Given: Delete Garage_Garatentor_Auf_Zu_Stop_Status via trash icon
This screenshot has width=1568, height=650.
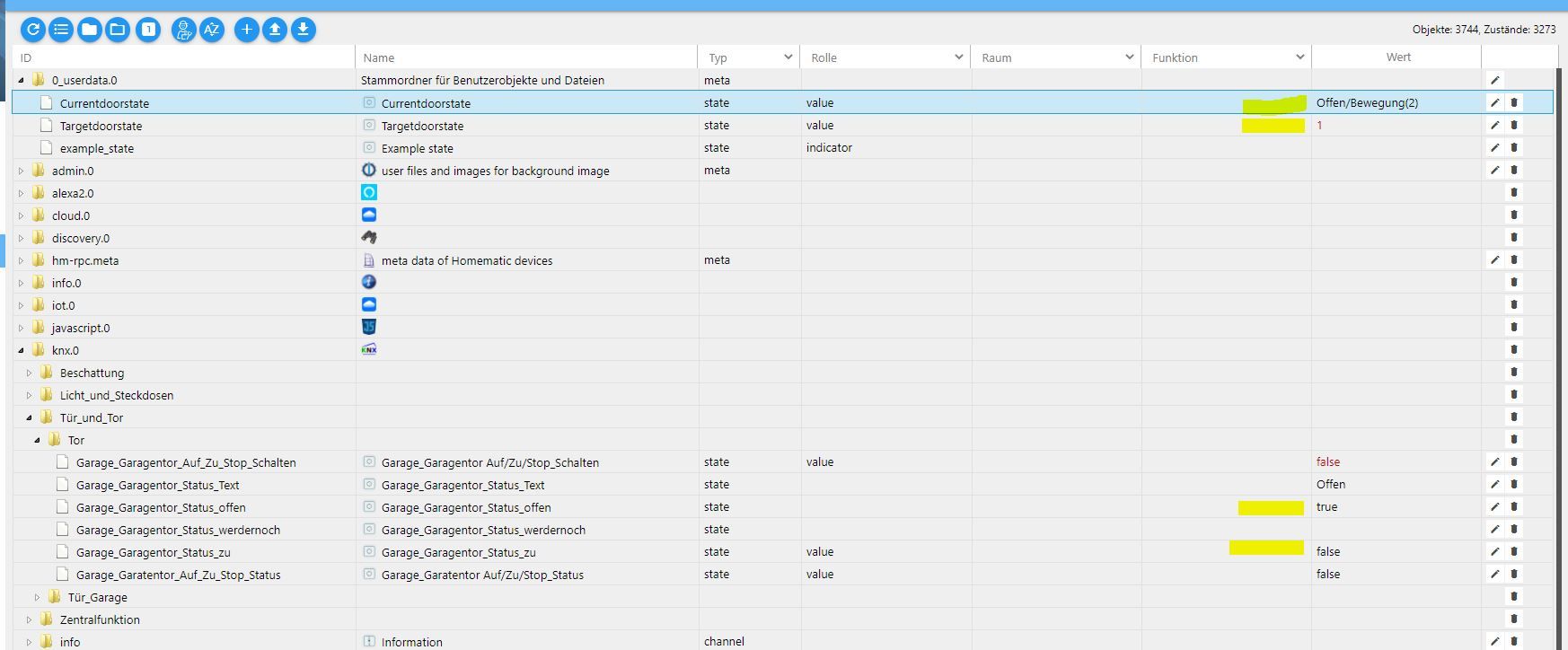Looking at the screenshot, I should 1514,574.
